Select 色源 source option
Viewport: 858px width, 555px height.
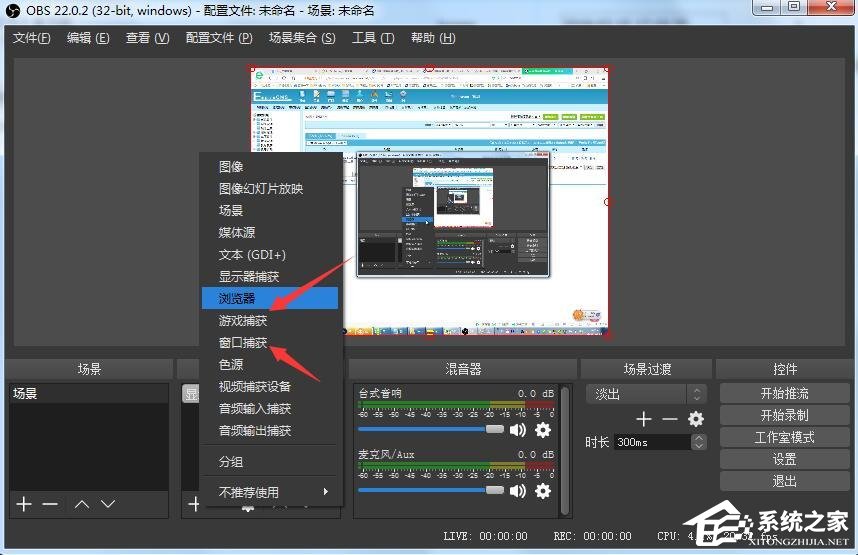click(270, 365)
